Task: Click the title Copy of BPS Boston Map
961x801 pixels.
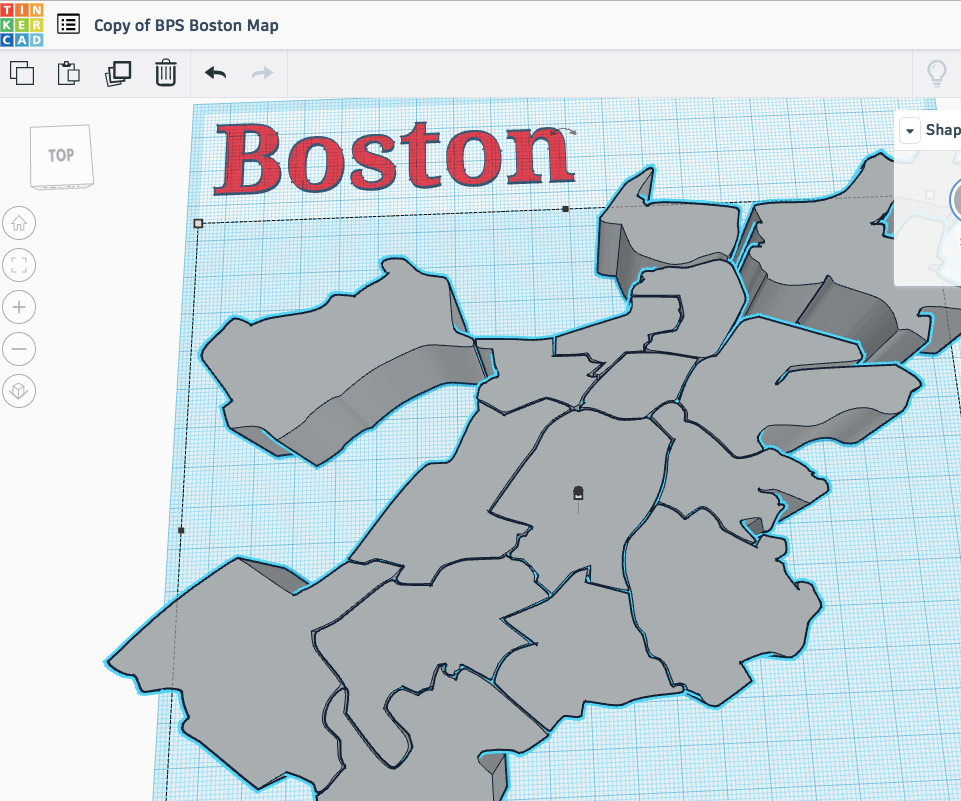Action: click(185, 24)
